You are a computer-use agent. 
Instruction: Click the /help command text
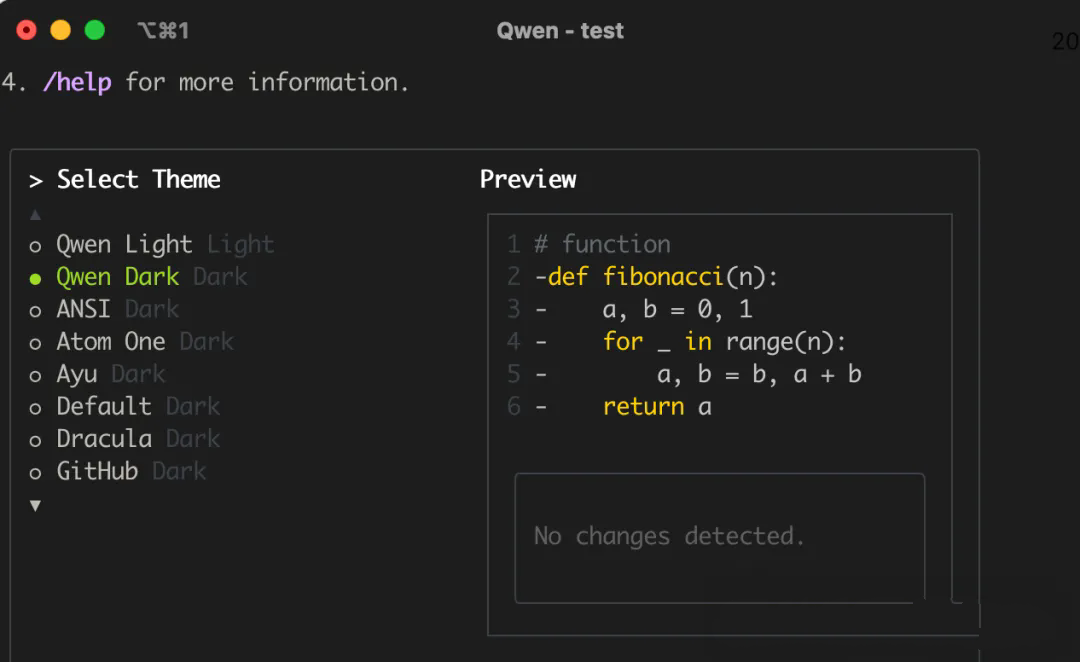(x=77, y=83)
